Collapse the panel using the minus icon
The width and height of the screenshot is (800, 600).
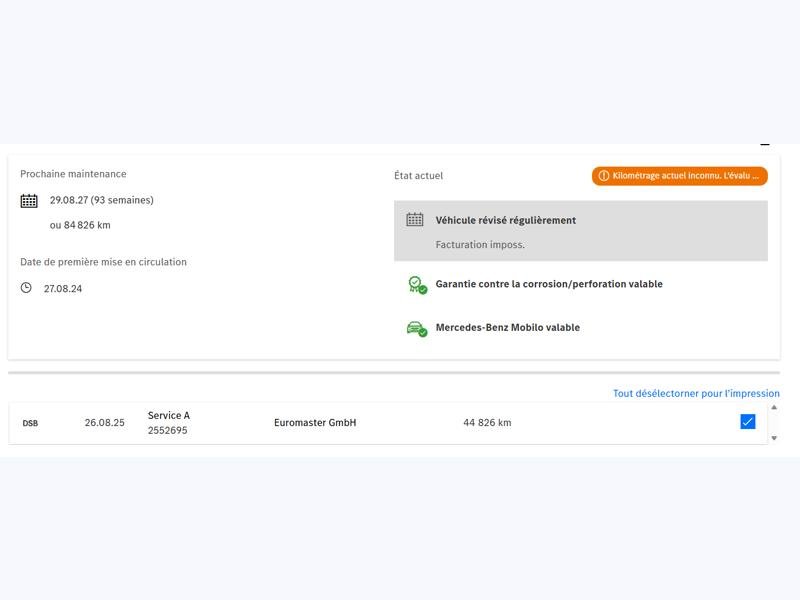coord(765,145)
